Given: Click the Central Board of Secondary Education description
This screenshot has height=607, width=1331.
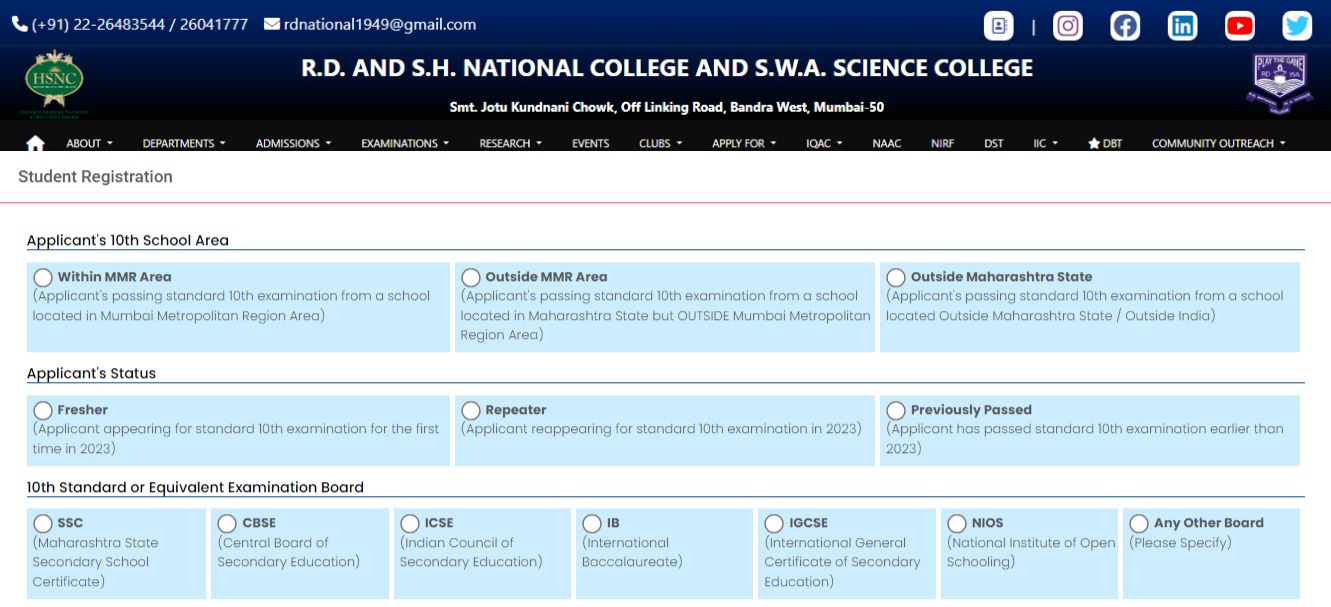Looking at the screenshot, I should point(289,552).
